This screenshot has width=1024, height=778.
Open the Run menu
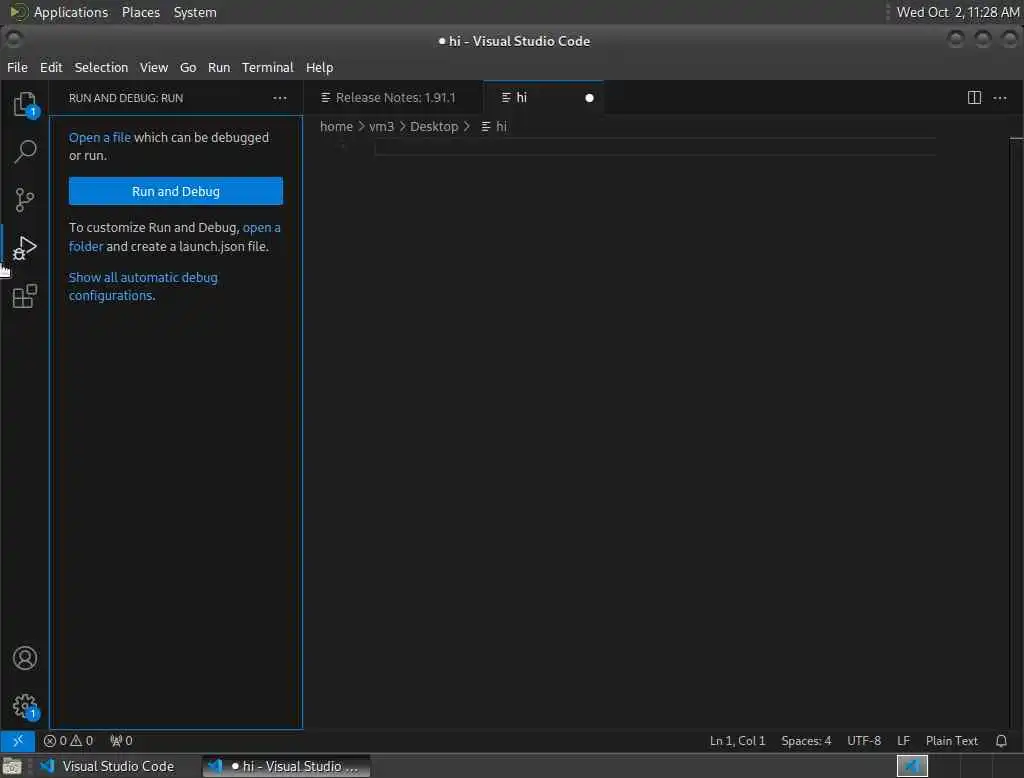[219, 67]
